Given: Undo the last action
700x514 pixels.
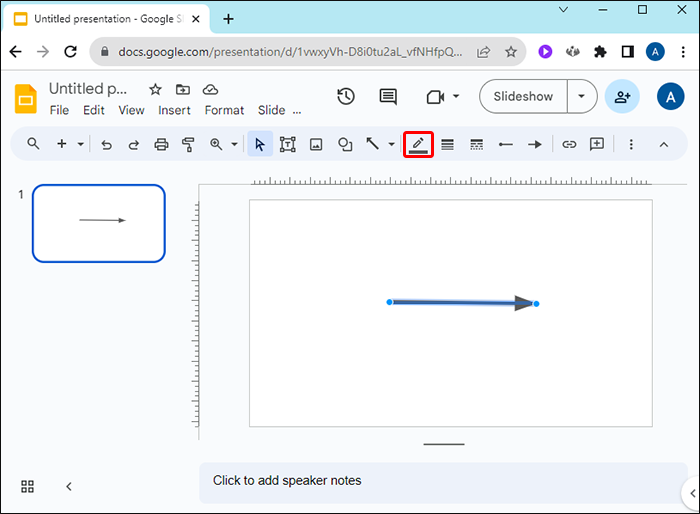Looking at the screenshot, I should coord(106,145).
